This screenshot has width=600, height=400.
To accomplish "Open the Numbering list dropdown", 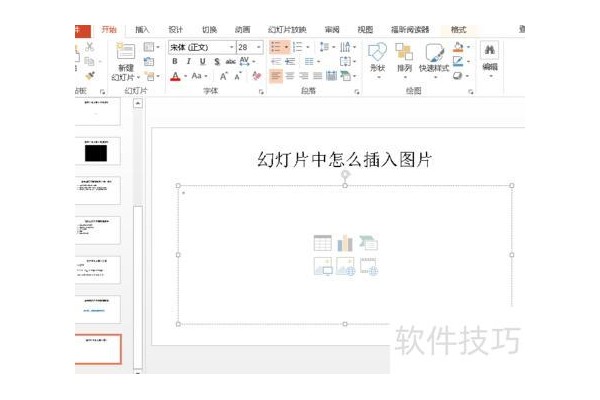I will [308, 47].
